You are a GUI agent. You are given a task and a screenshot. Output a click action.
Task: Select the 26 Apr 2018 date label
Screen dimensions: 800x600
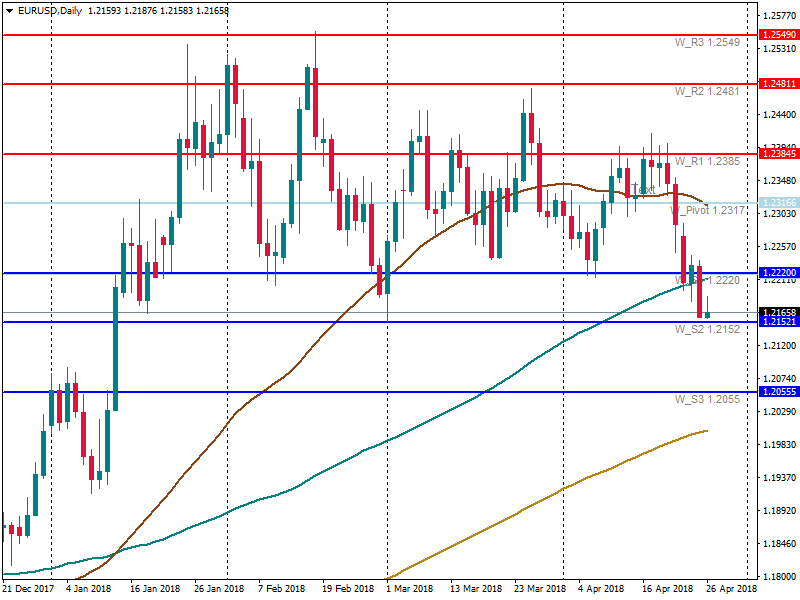[729, 589]
